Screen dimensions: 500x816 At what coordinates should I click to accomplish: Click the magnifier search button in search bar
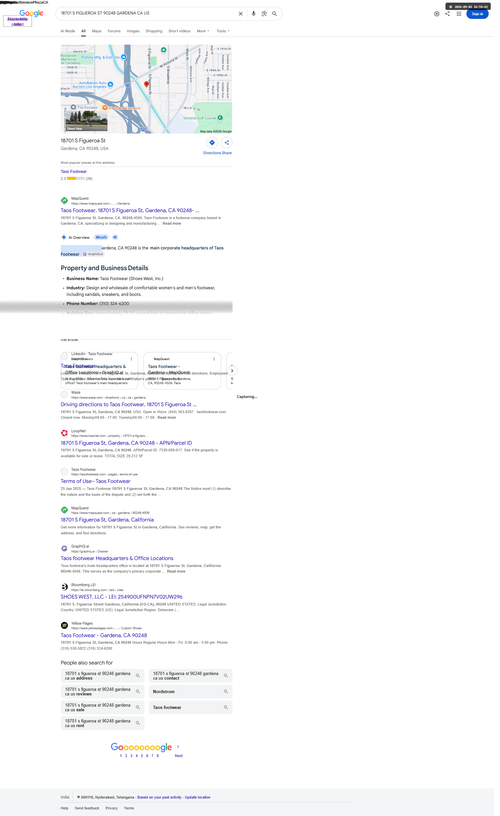coord(274,14)
